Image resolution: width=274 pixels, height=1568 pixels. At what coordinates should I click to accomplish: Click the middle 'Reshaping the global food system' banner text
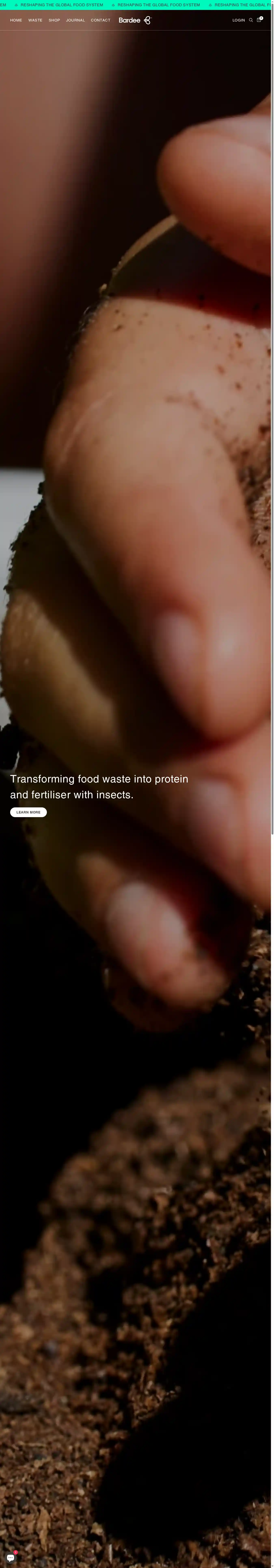[x=159, y=5]
